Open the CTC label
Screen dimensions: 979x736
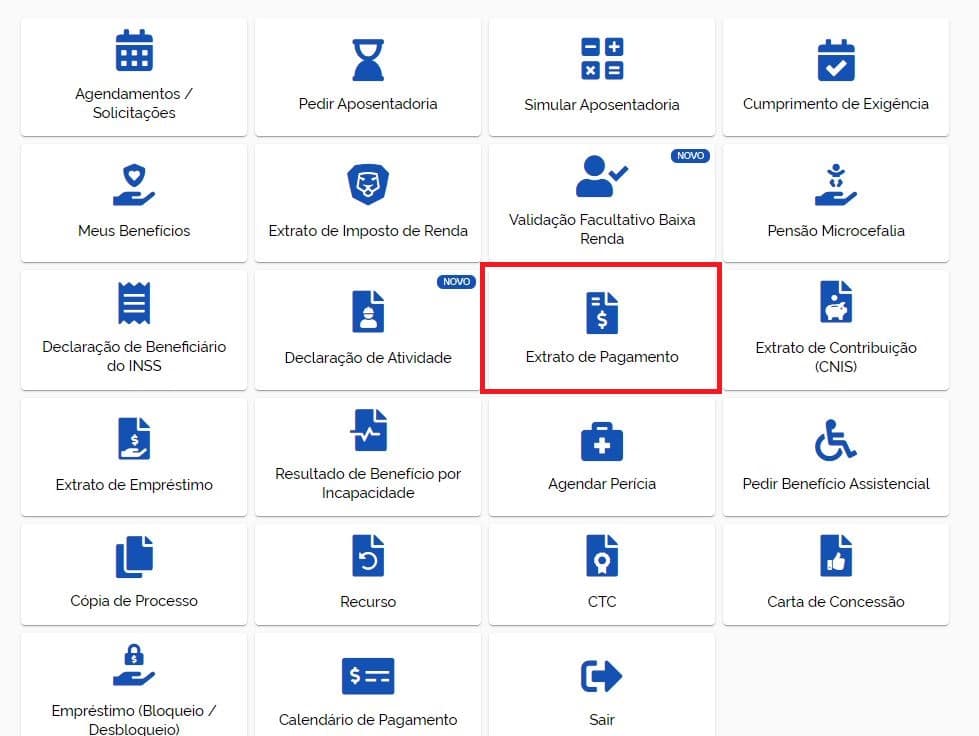tap(602, 602)
